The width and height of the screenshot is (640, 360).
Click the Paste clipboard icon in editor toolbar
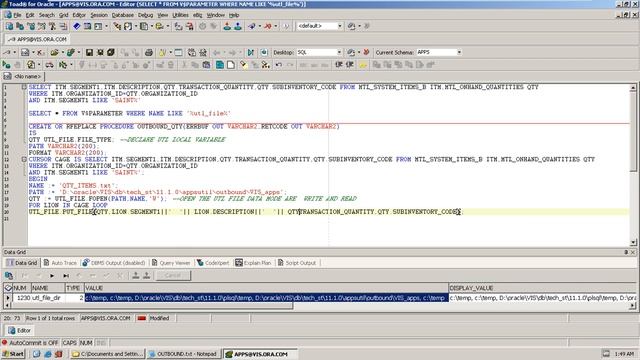pyautogui.click(x=206, y=65)
